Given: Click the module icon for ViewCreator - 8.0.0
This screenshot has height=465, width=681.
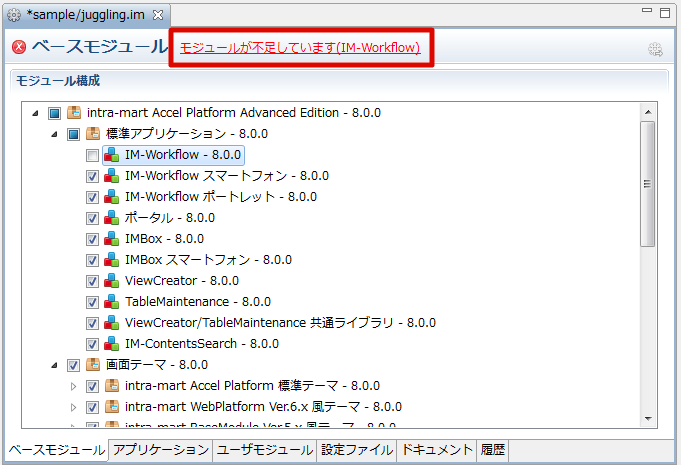Looking at the screenshot, I should 112,281.
